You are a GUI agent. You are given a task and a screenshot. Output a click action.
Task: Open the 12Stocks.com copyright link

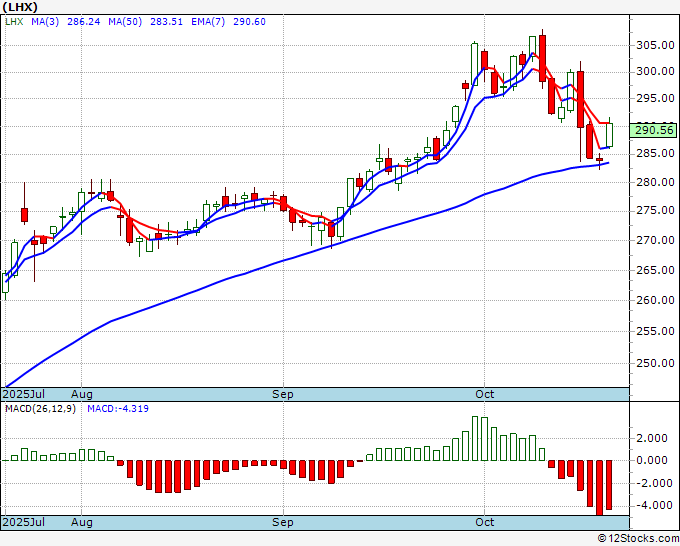click(638, 539)
